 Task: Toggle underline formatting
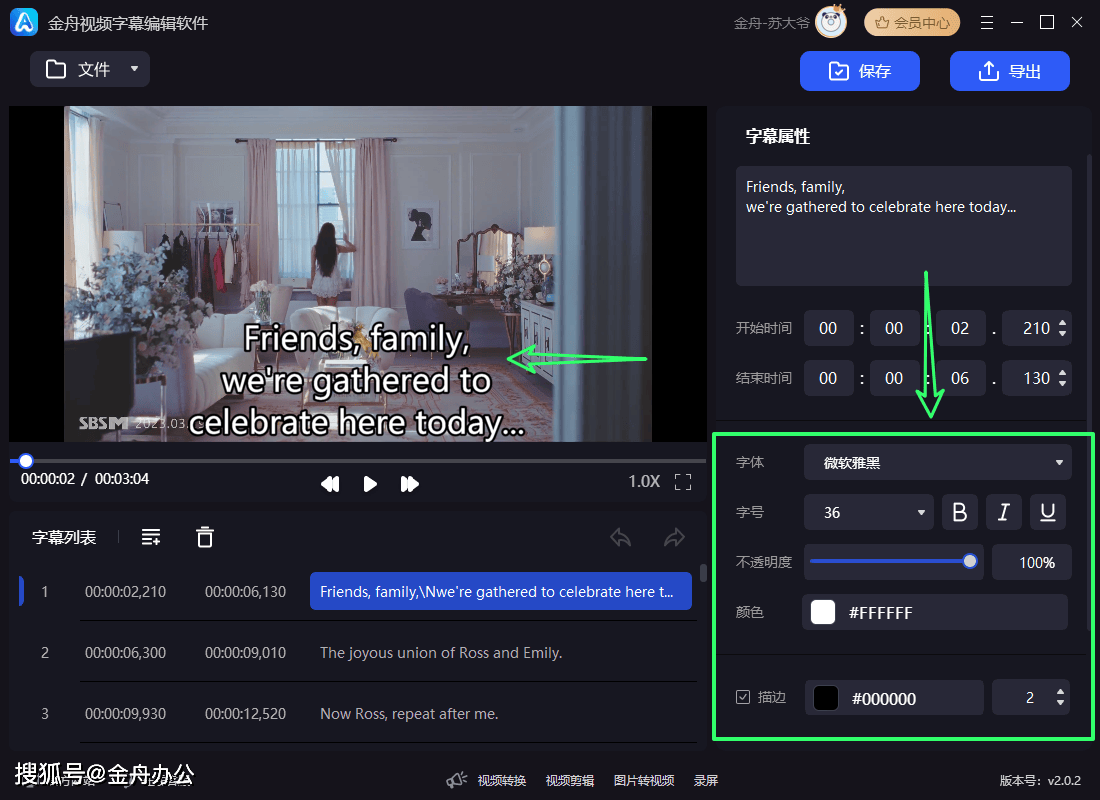[x=1048, y=512]
